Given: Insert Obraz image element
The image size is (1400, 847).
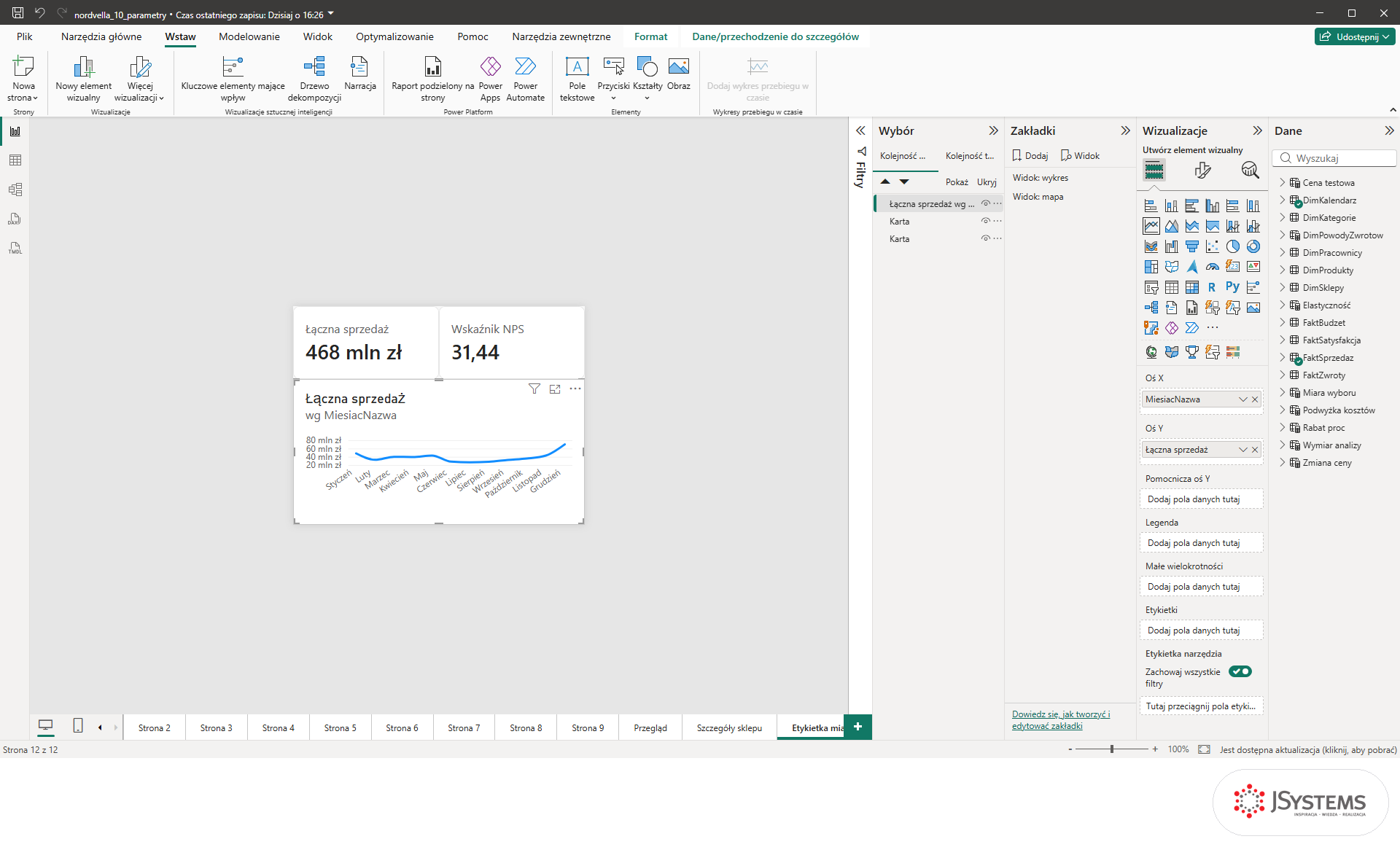Looking at the screenshot, I should pos(678,74).
